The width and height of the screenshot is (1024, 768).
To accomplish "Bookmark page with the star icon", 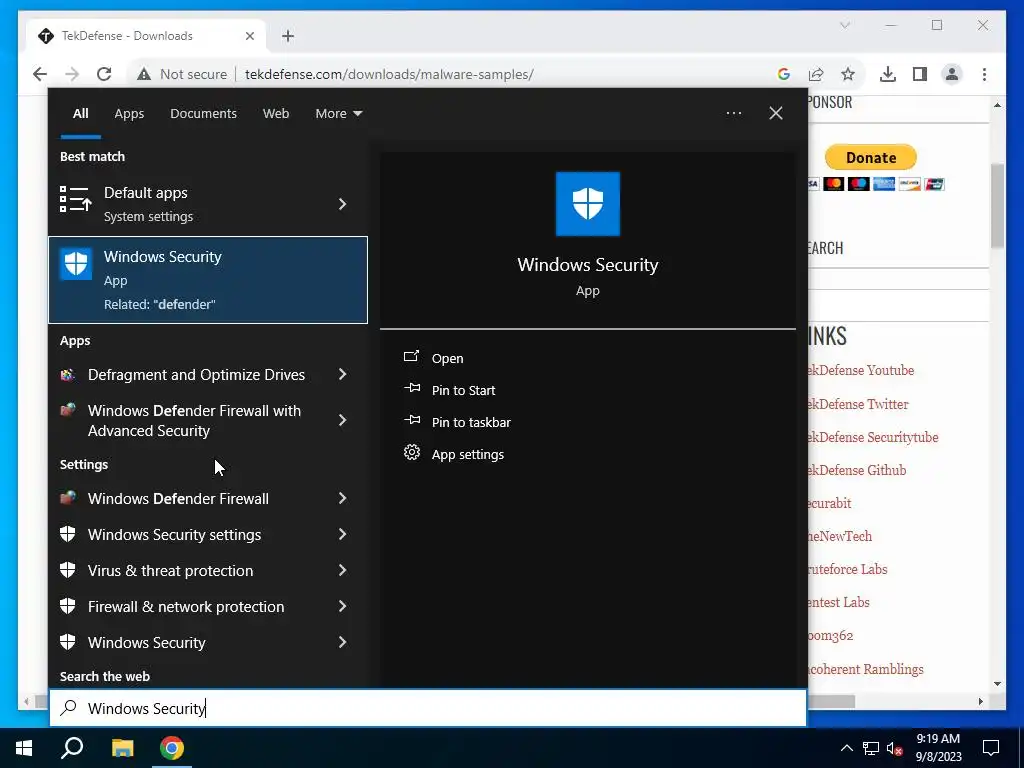I will [848, 74].
